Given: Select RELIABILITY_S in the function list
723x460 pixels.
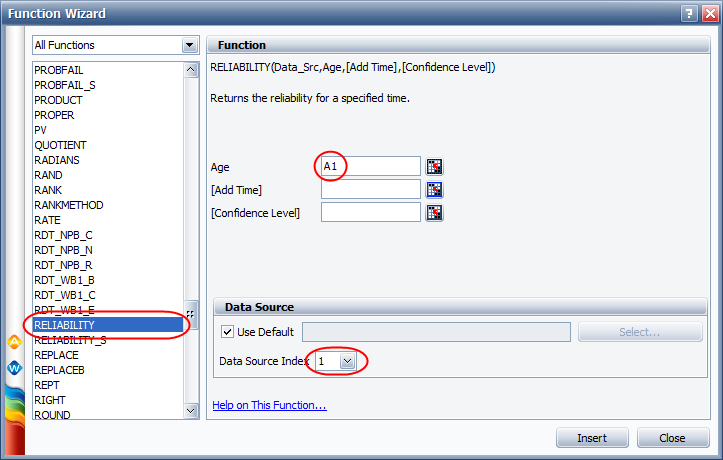Looking at the screenshot, I should point(70,340).
